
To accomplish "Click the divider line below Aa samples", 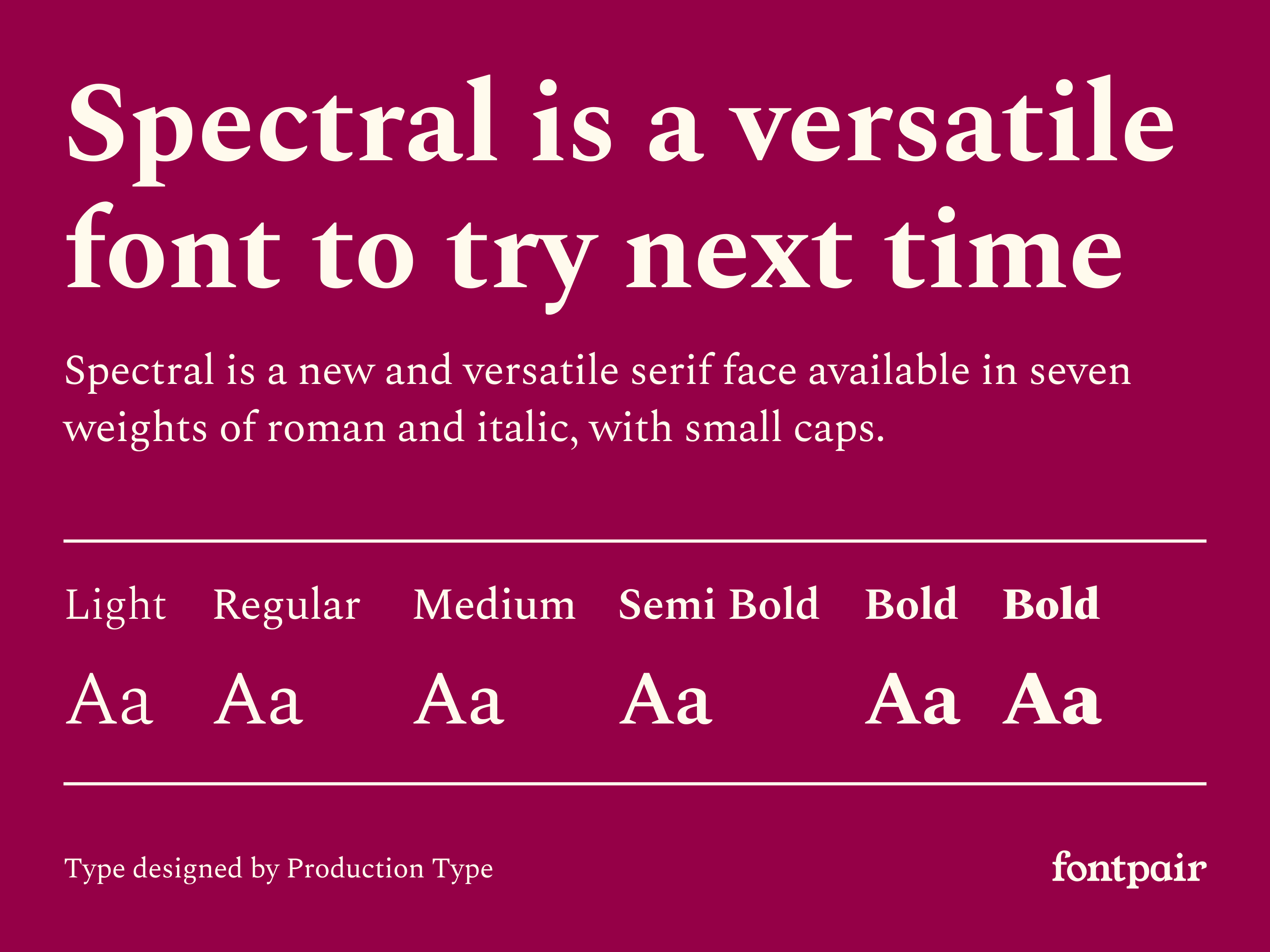I will pyautogui.click(x=635, y=783).
